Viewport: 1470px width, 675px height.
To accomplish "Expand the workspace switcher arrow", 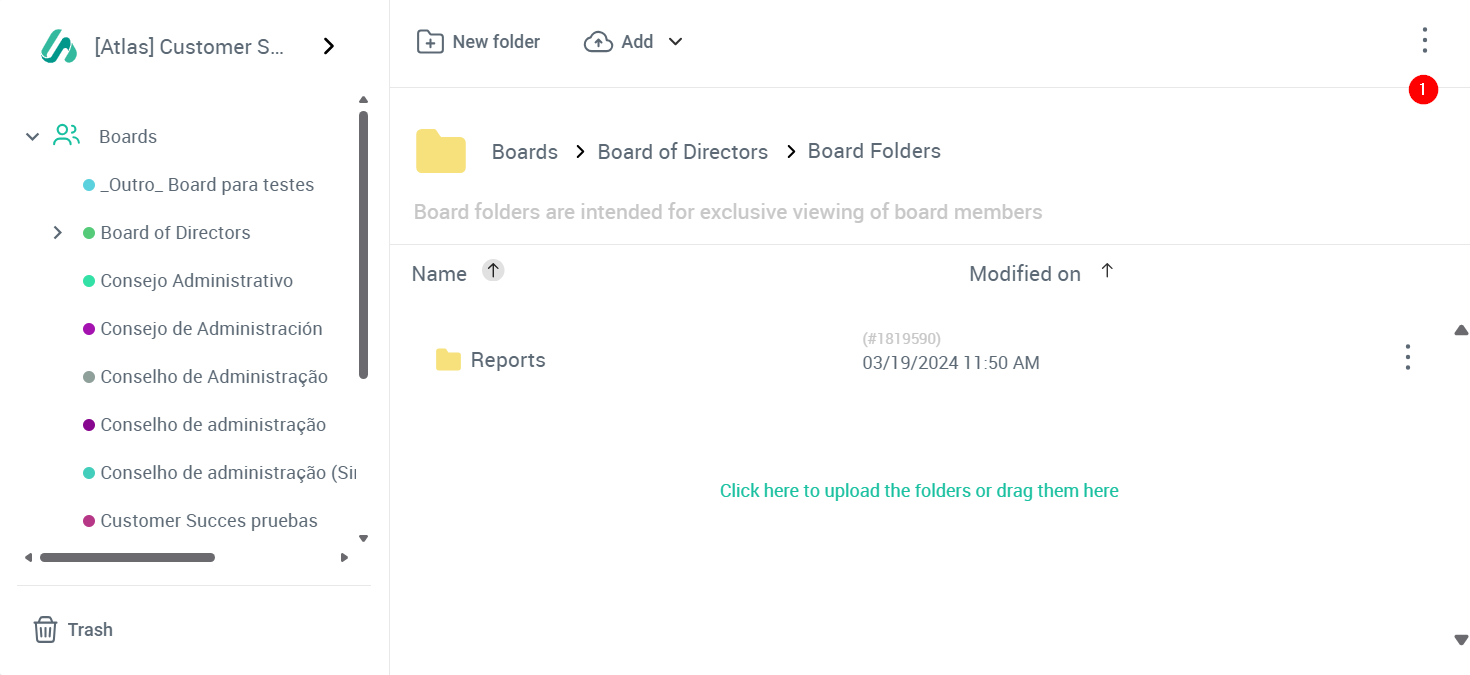I will click(x=329, y=46).
